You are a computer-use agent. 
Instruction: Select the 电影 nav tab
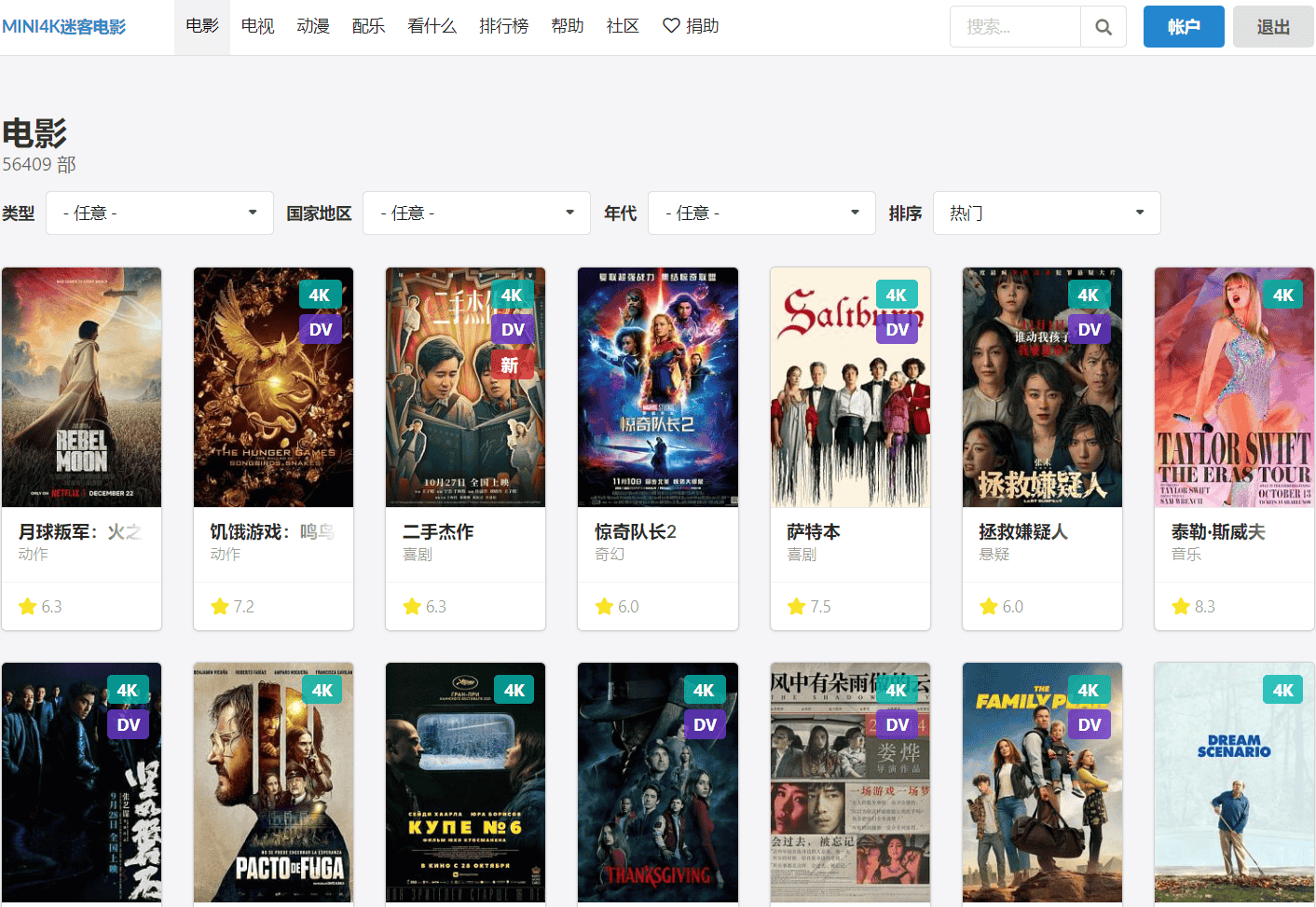202,26
